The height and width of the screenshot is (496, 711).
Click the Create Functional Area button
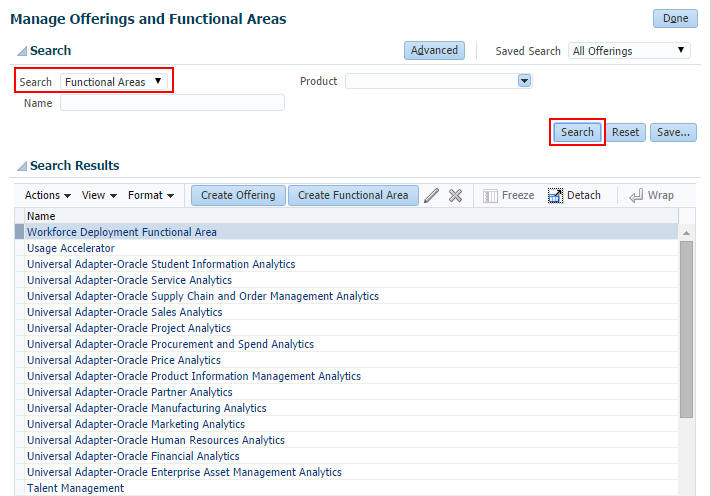pos(352,196)
